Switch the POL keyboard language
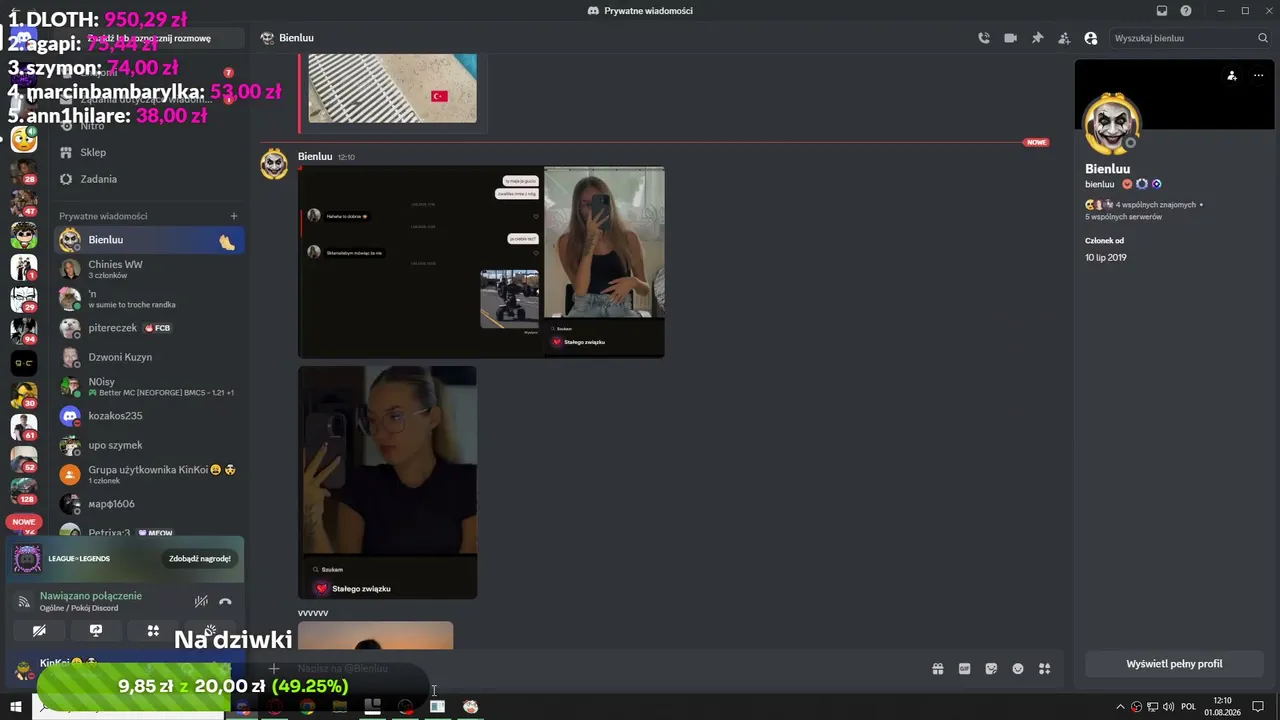 1189,707
